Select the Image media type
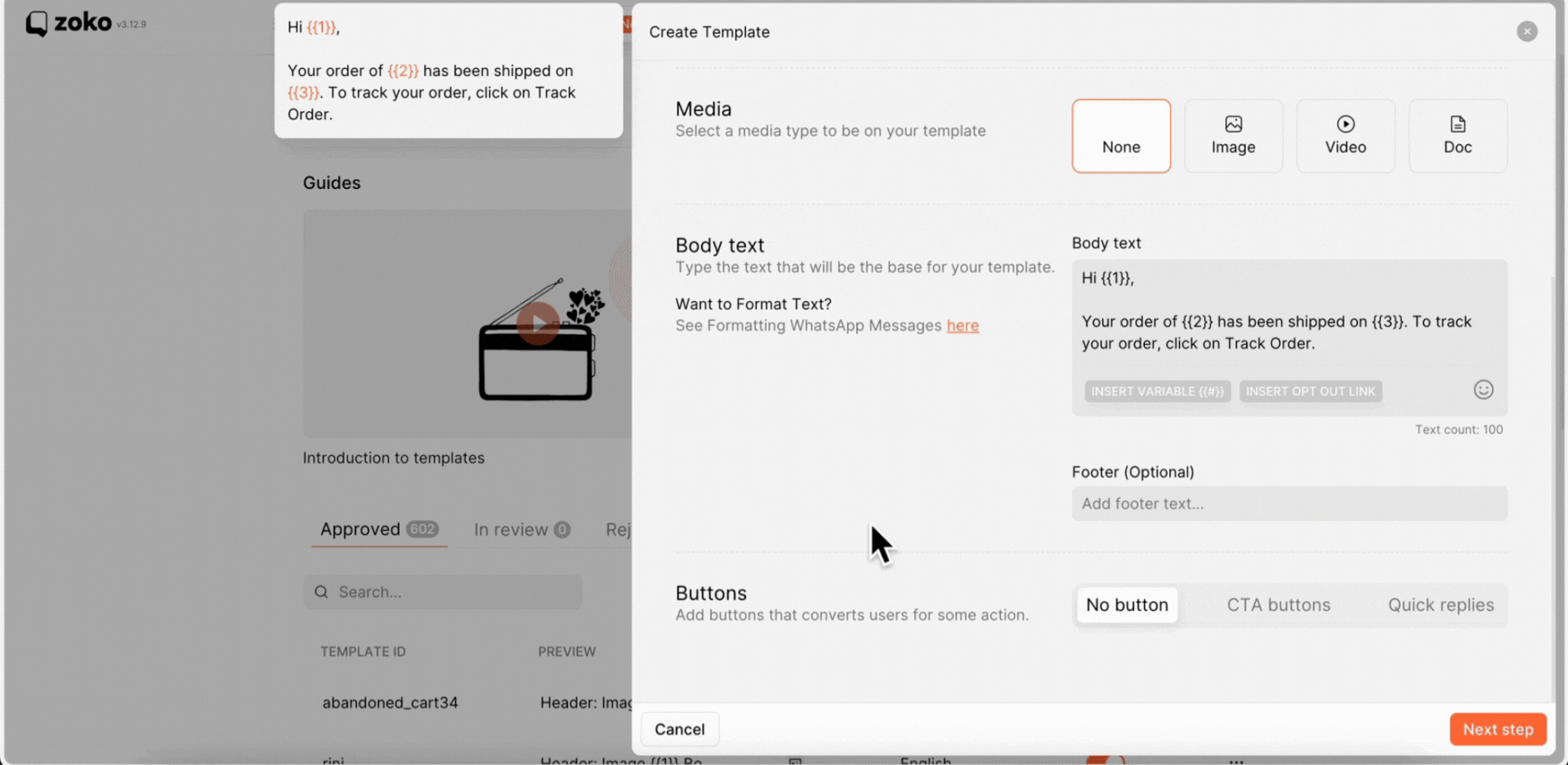Screen dimensions: 1568x765 click(x=1233, y=136)
